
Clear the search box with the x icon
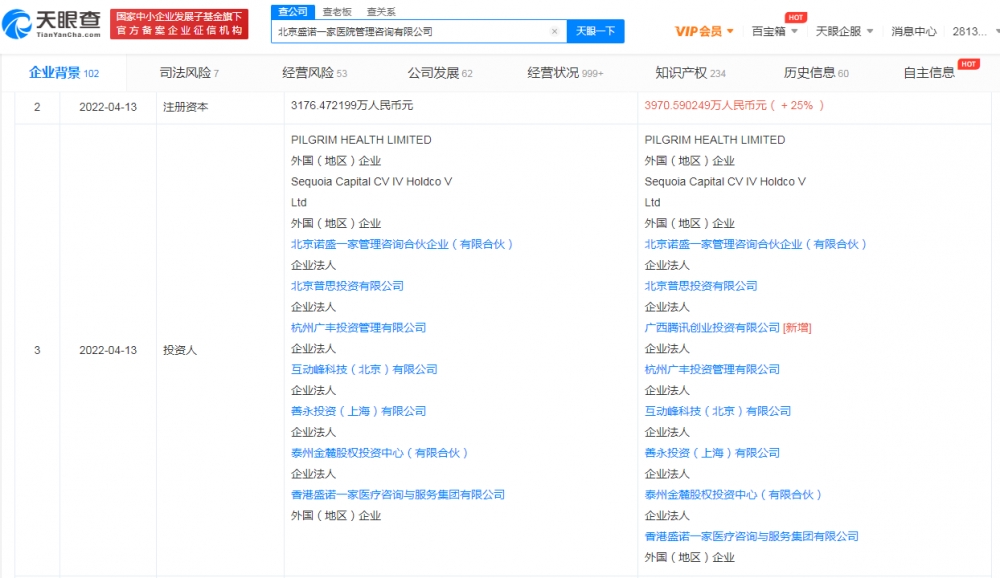554,31
